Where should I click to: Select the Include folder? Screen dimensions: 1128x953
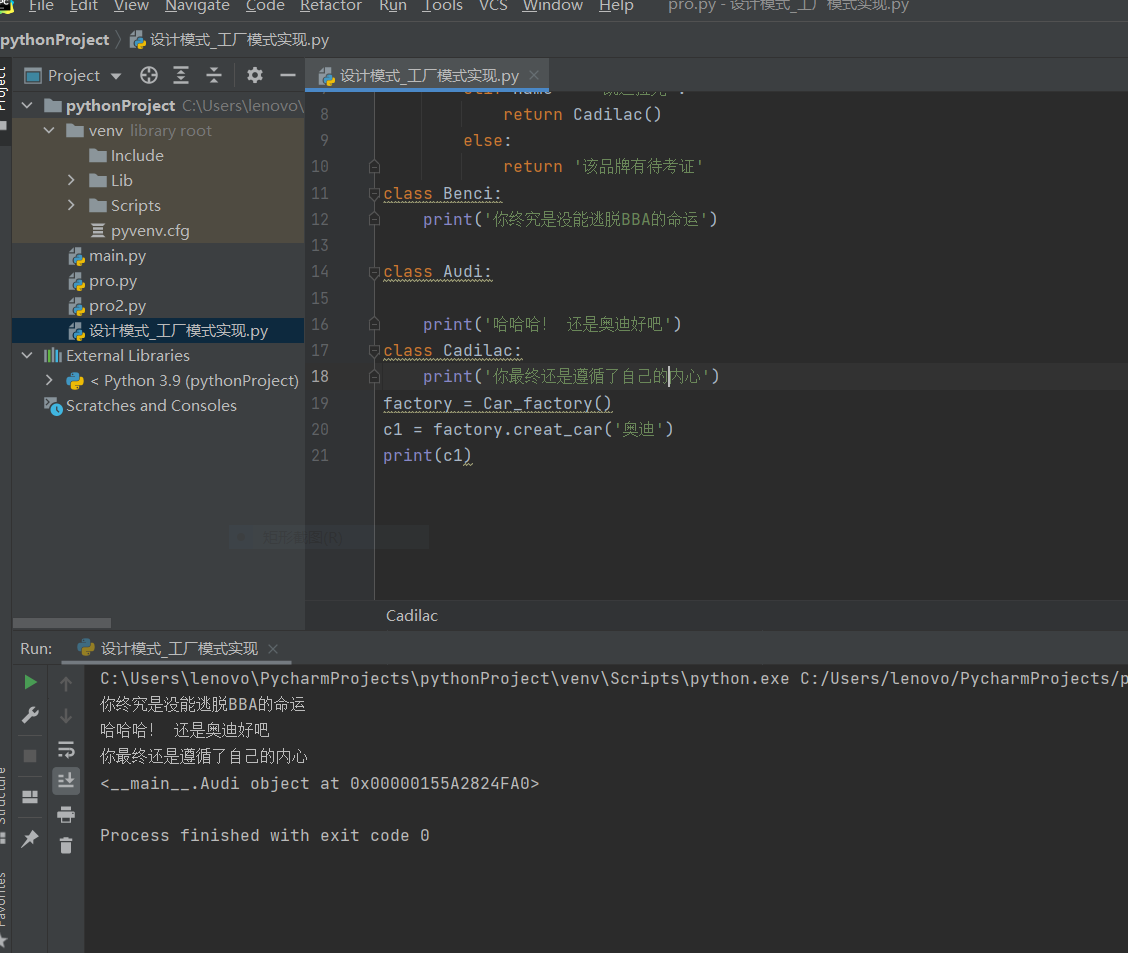126,155
